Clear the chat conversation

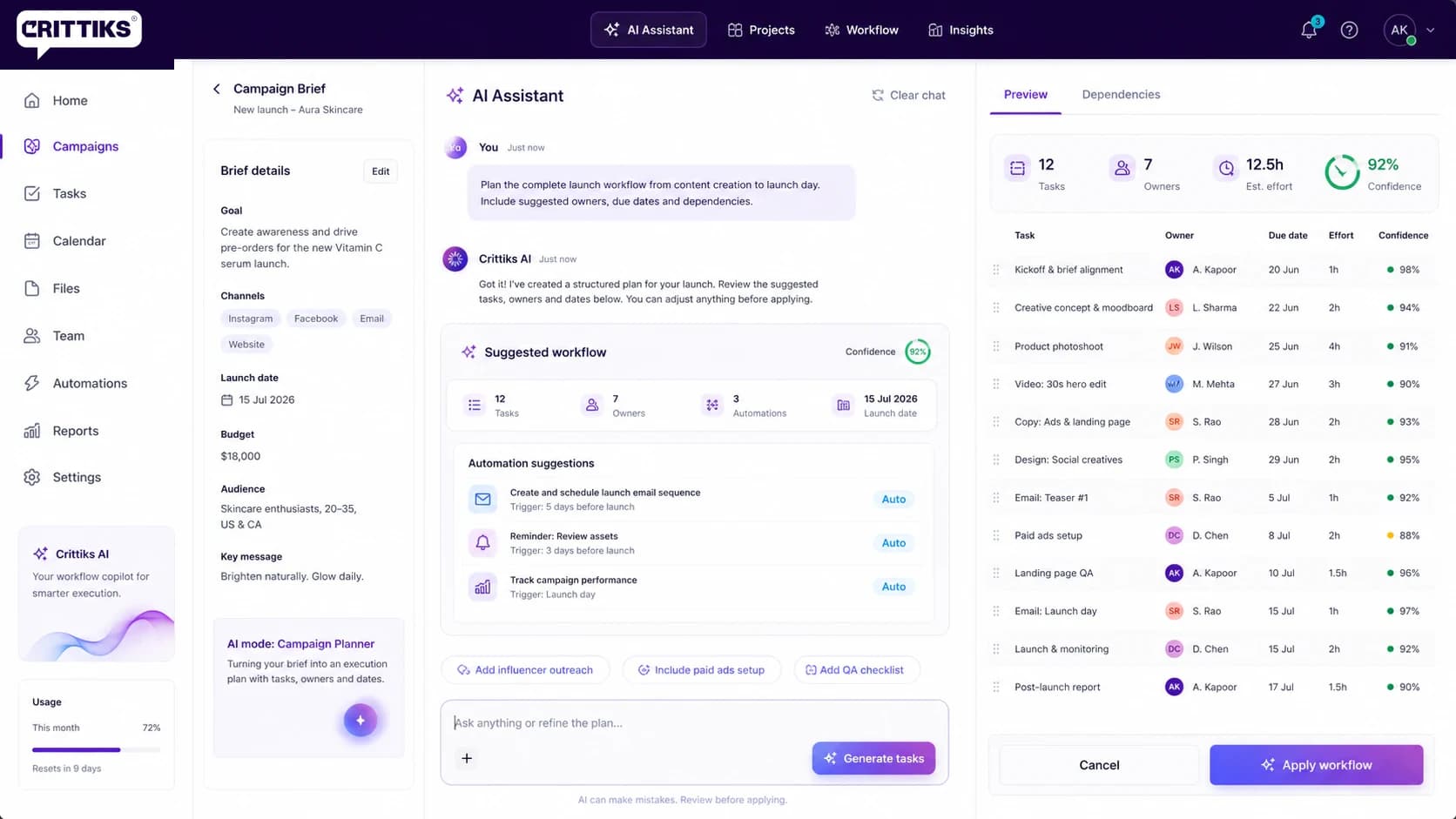908,95
